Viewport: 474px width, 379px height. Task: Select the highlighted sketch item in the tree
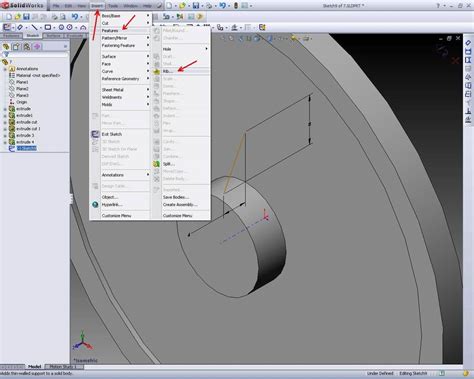point(26,148)
